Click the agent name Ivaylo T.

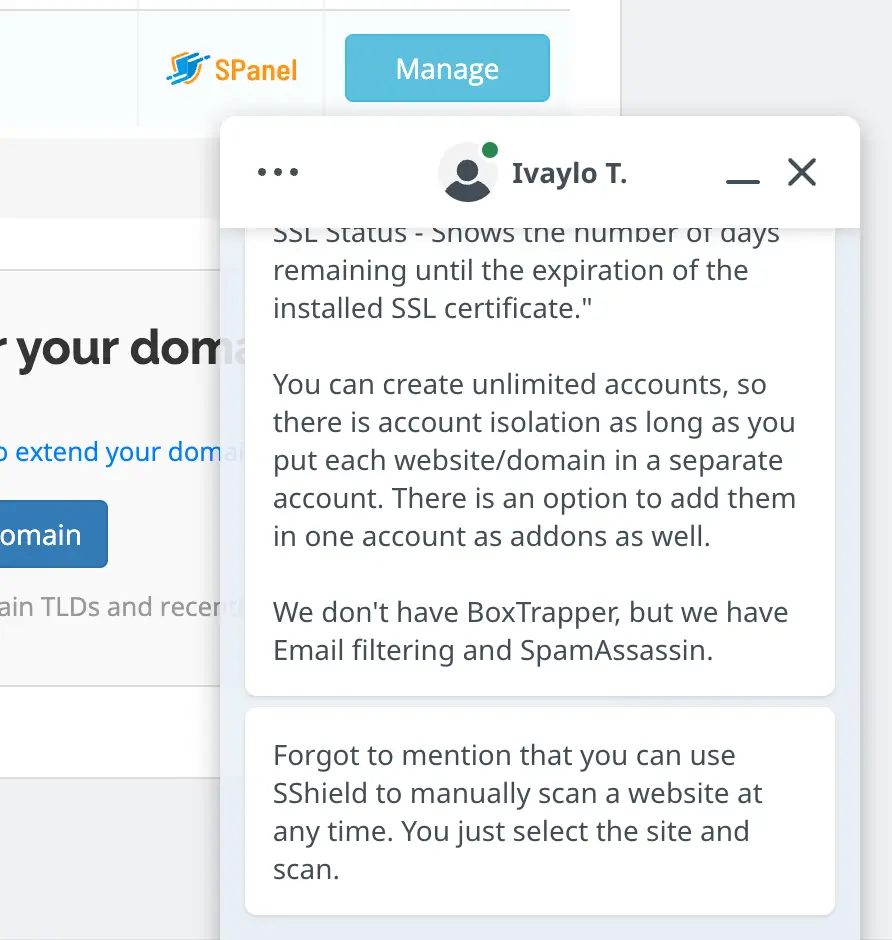coord(569,174)
